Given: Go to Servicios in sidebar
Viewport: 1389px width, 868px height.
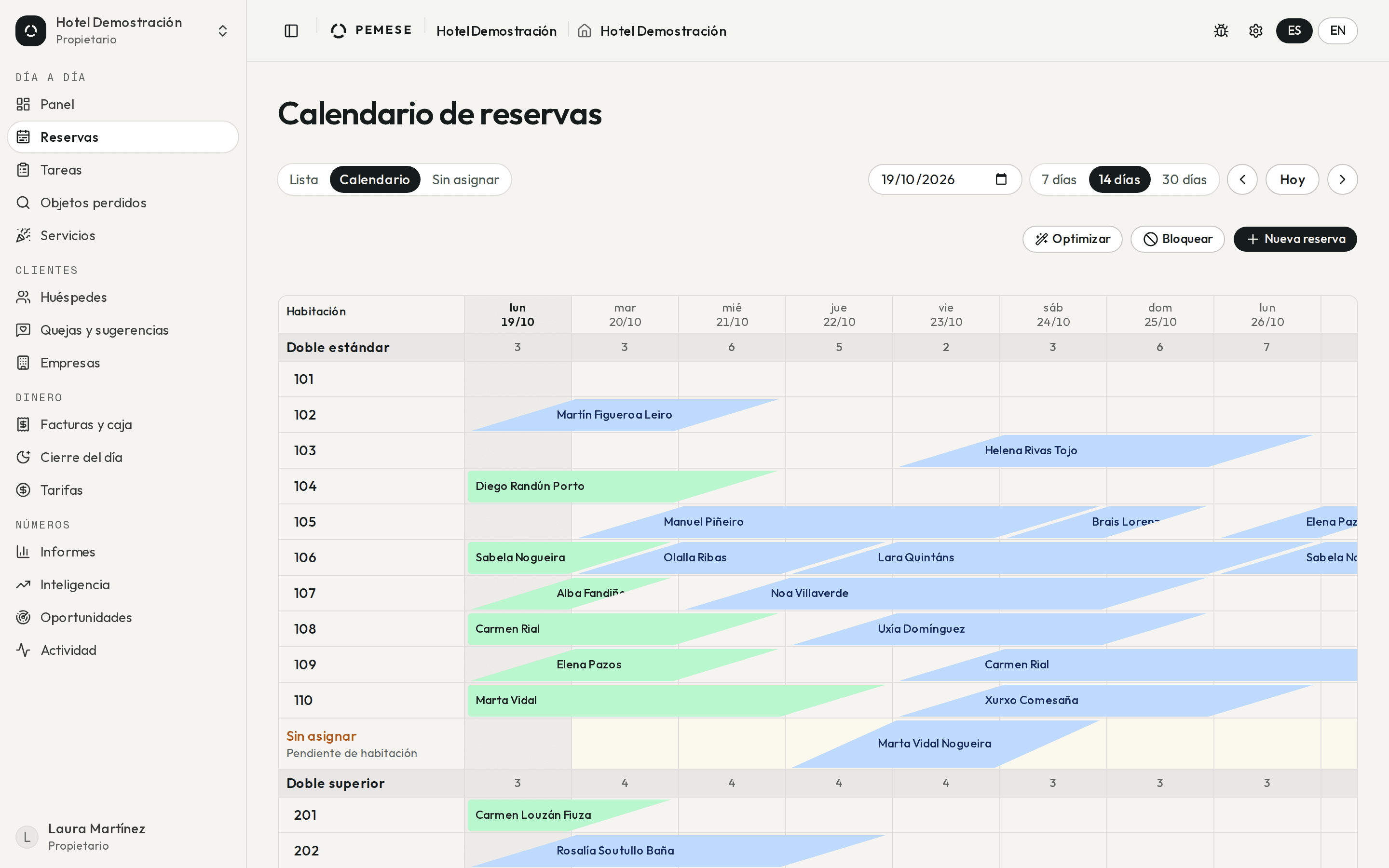Looking at the screenshot, I should 123,235.
